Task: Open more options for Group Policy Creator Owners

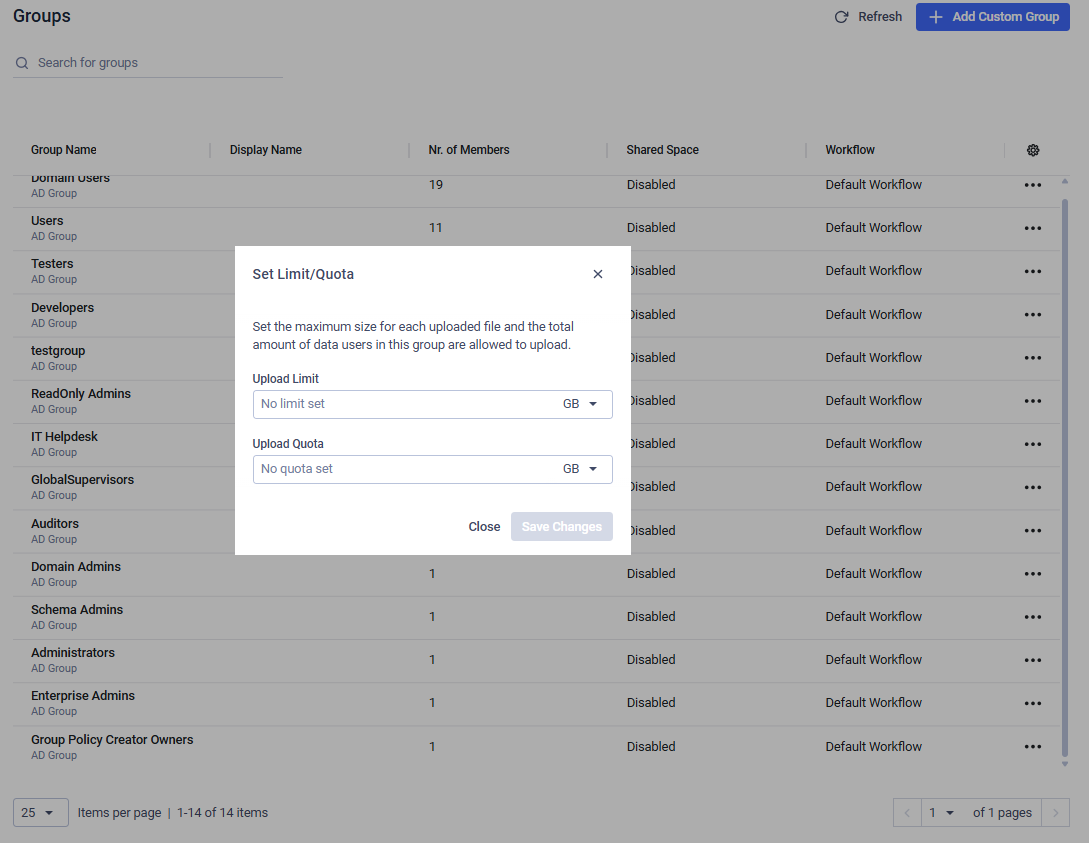Action: point(1033,747)
